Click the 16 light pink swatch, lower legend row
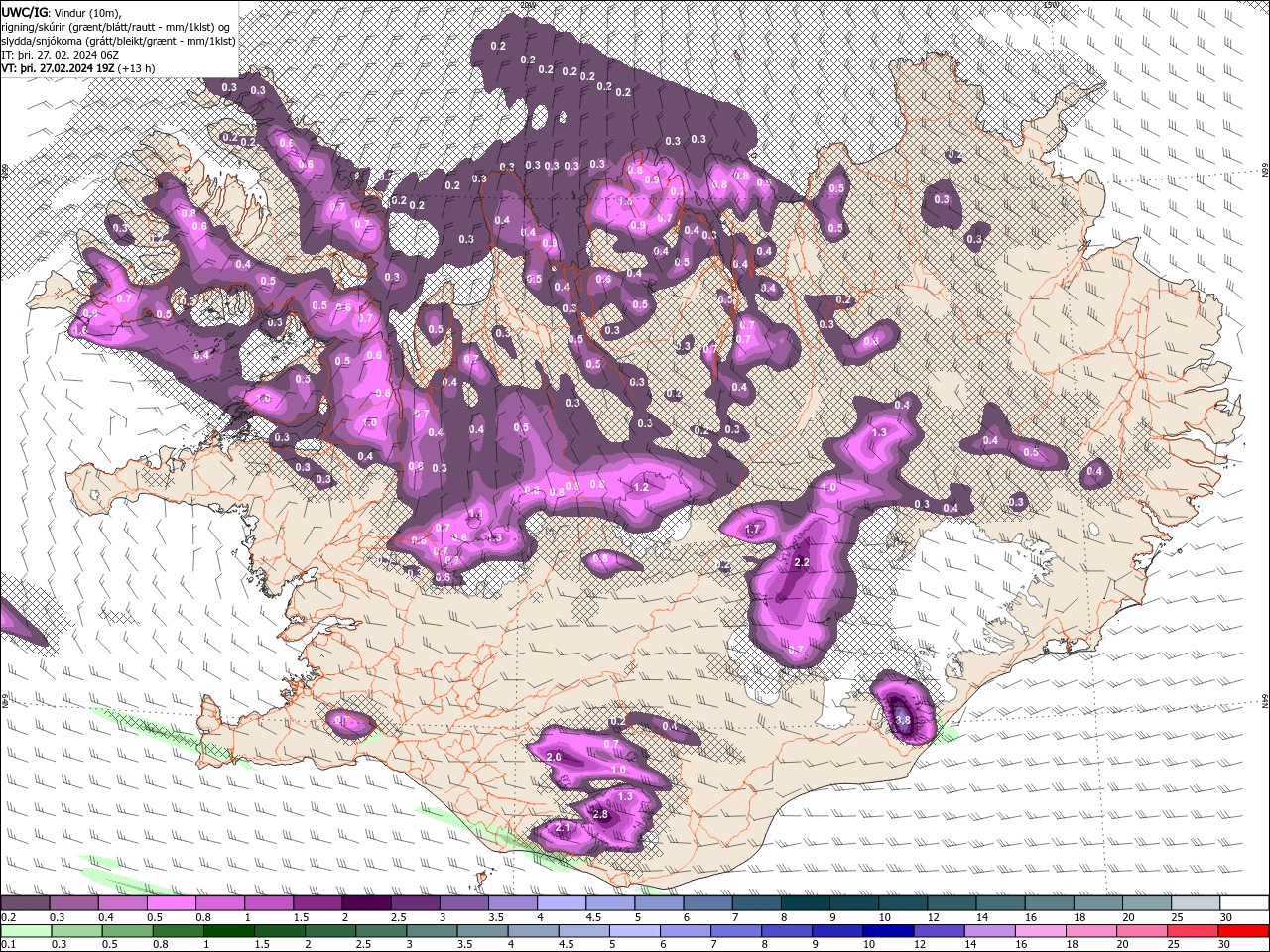 (1041, 931)
